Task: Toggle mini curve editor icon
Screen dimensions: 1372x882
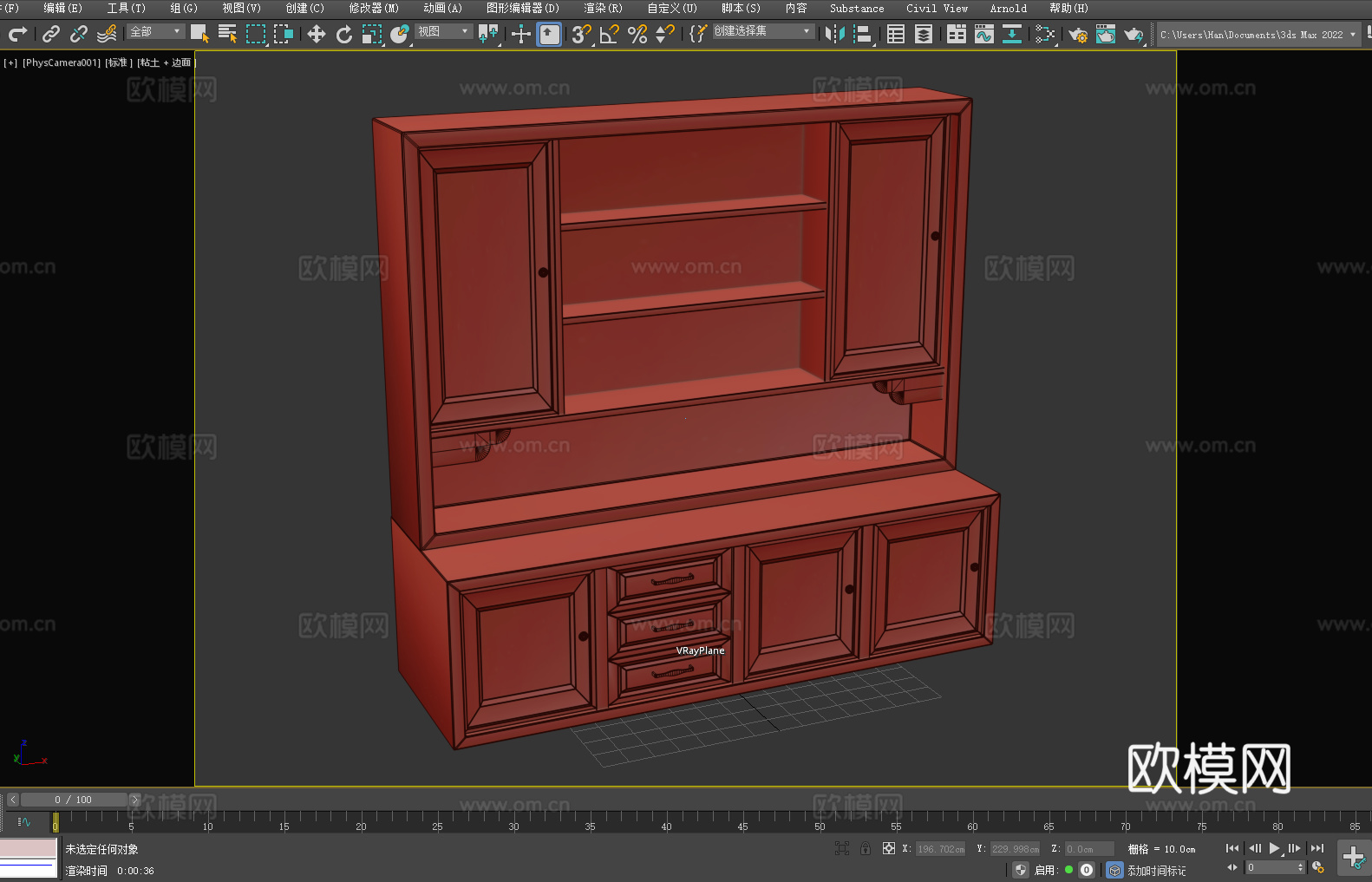Action: click(24, 822)
